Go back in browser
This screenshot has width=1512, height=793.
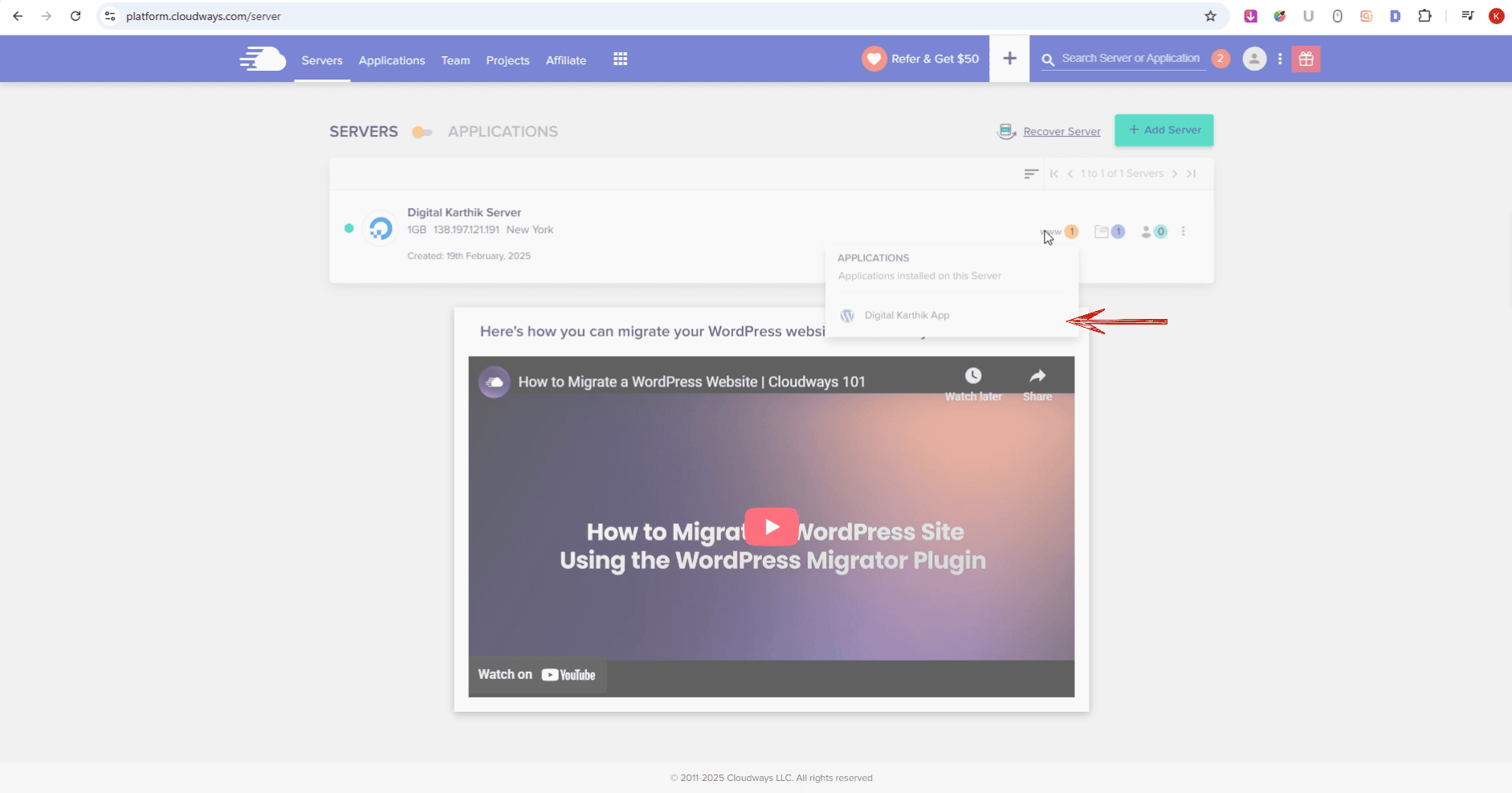[x=18, y=16]
